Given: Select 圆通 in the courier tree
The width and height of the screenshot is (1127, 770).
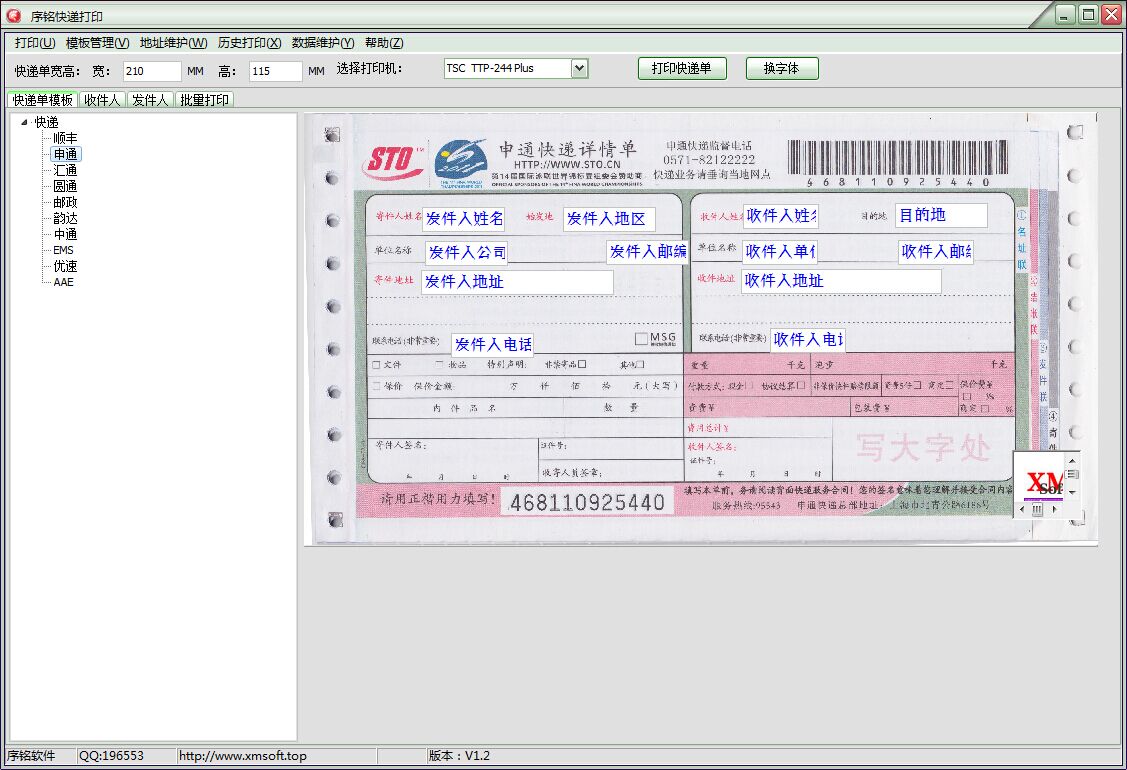Looking at the screenshot, I should click(65, 186).
